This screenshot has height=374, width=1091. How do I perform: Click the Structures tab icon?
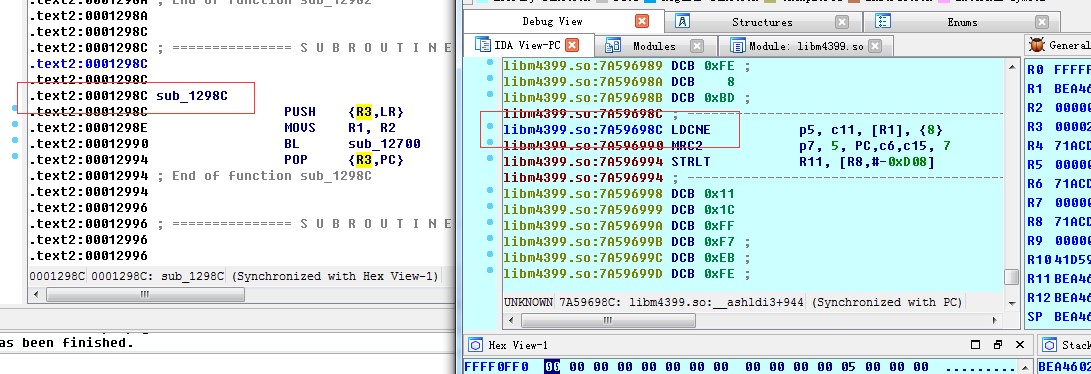tap(683, 22)
